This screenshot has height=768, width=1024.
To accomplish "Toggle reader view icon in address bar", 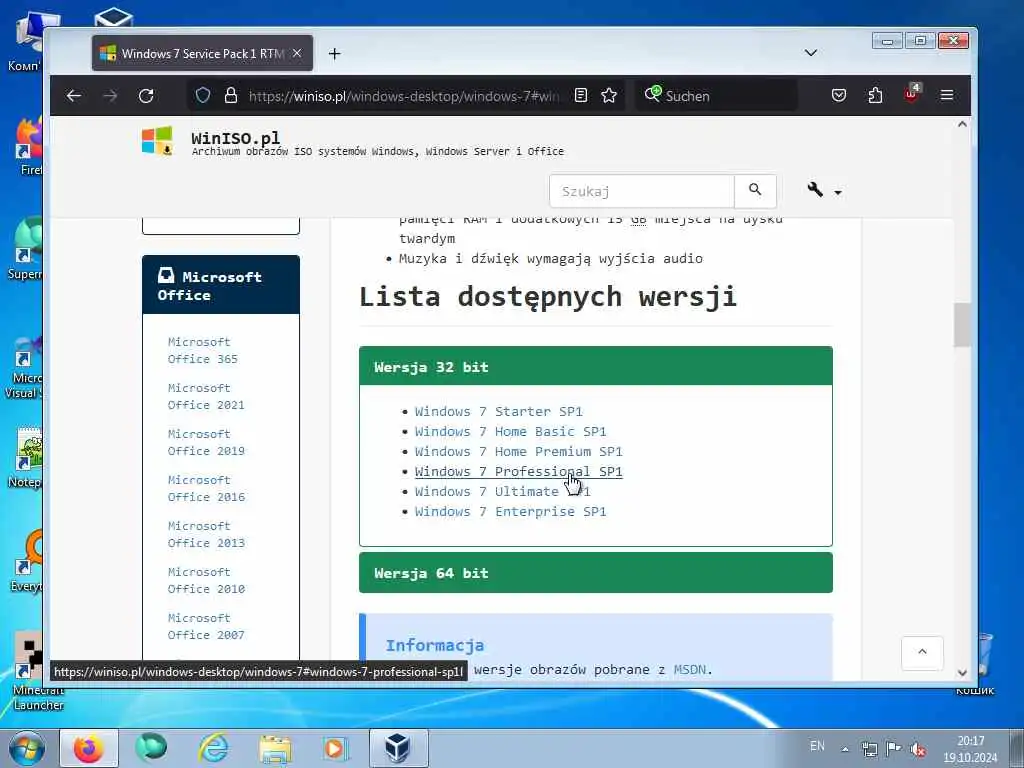I will click(x=581, y=96).
